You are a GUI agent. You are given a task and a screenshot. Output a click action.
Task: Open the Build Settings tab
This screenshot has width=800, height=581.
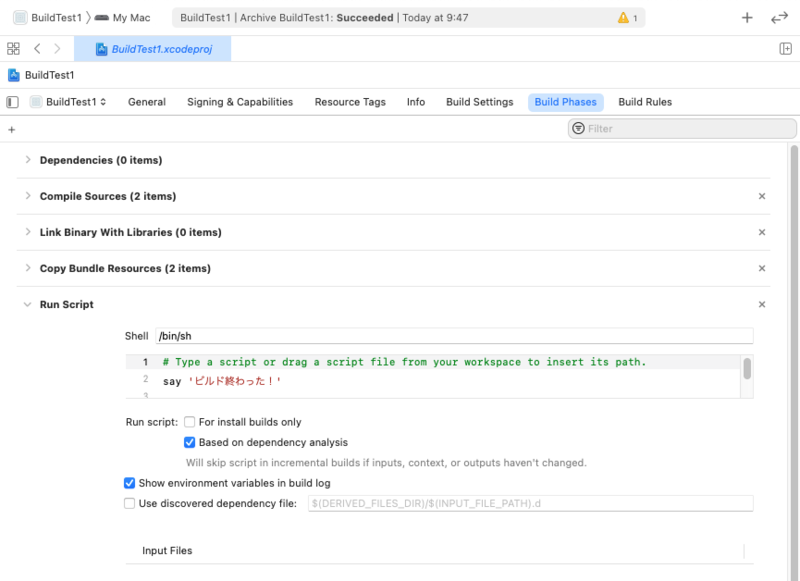(x=480, y=102)
